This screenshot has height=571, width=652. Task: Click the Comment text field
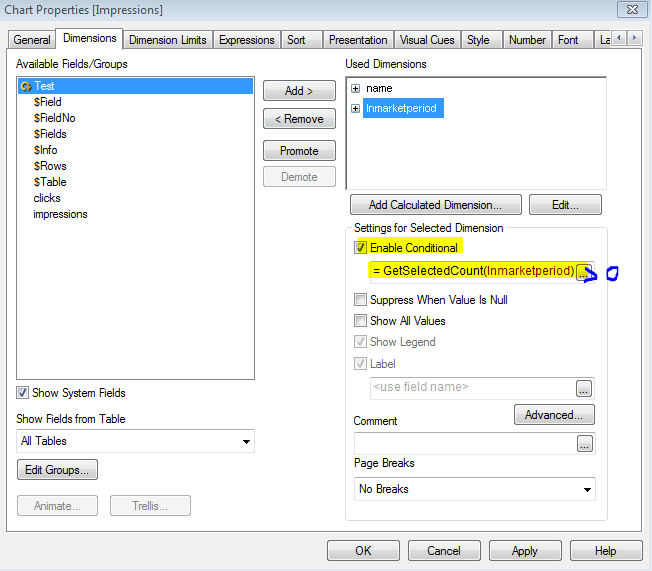pos(465,443)
